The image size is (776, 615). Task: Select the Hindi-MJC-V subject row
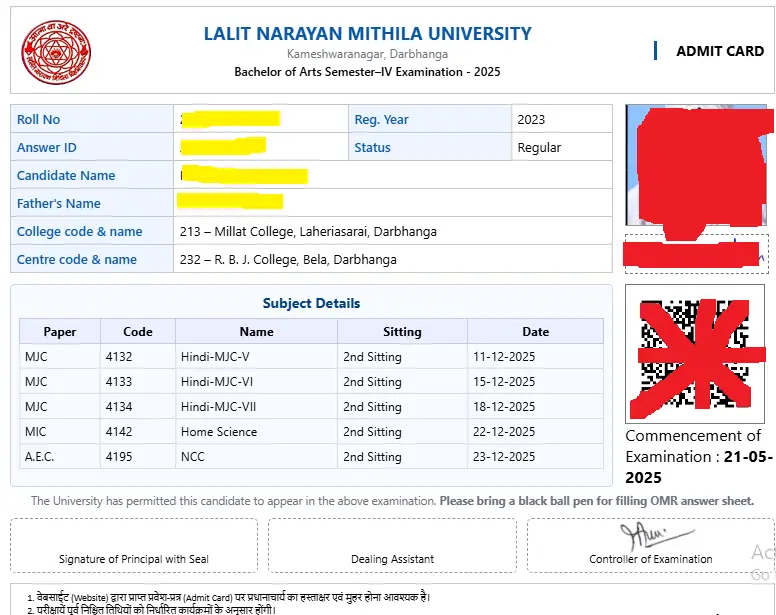click(x=215, y=357)
